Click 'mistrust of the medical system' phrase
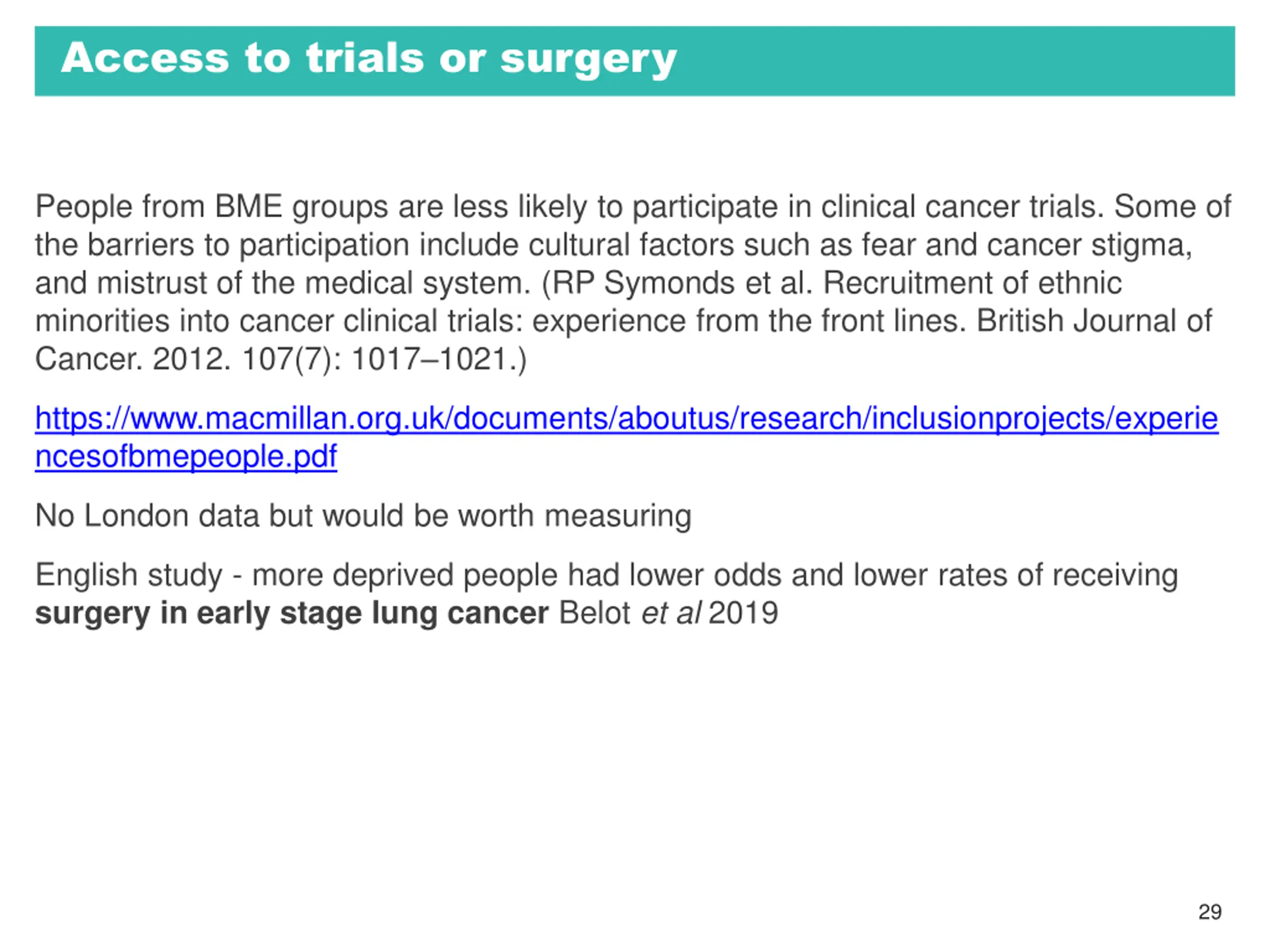Screen dimensions: 1270x952 point(313,283)
